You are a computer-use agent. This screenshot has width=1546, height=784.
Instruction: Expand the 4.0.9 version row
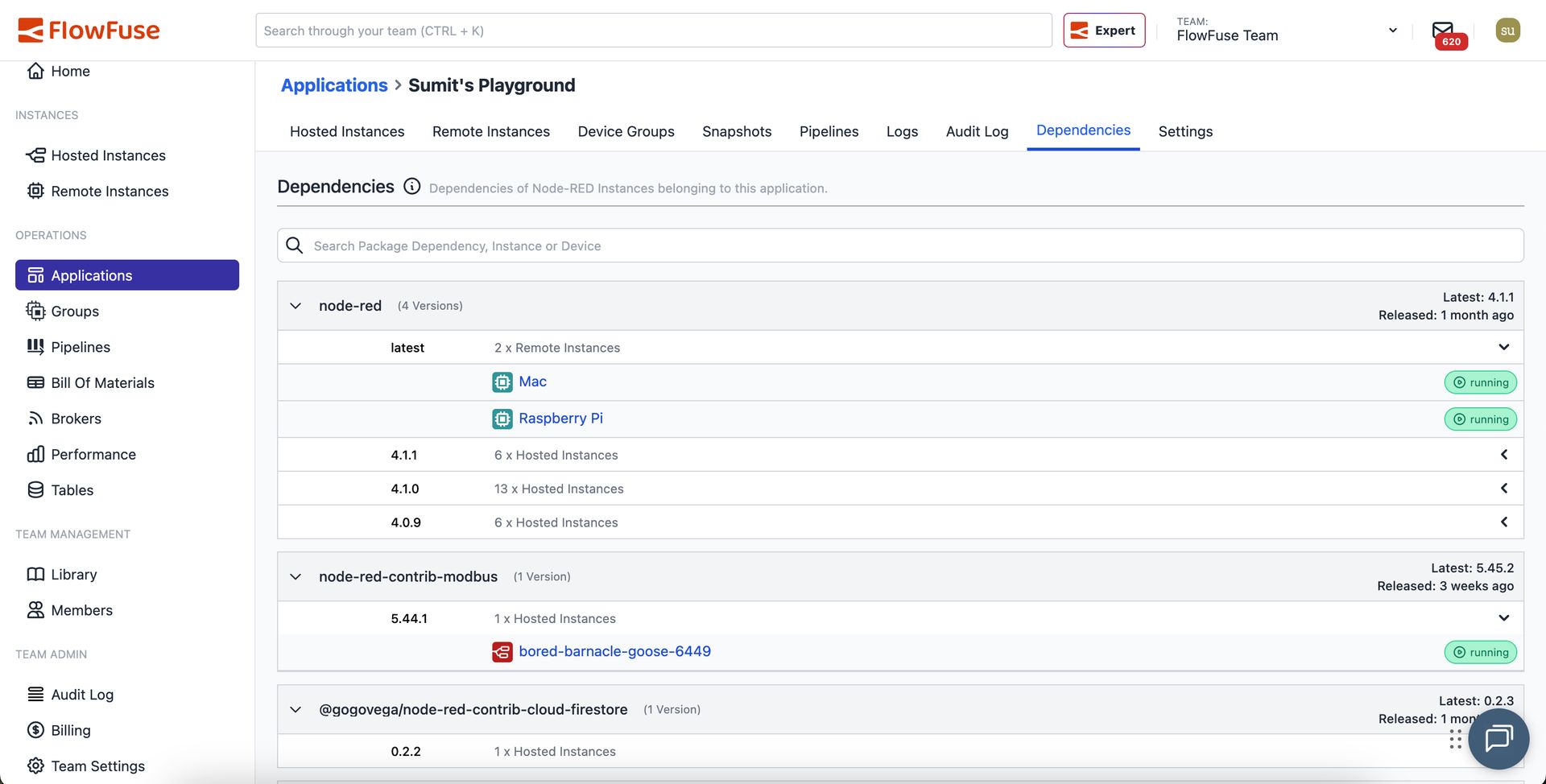pyautogui.click(x=1503, y=522)
